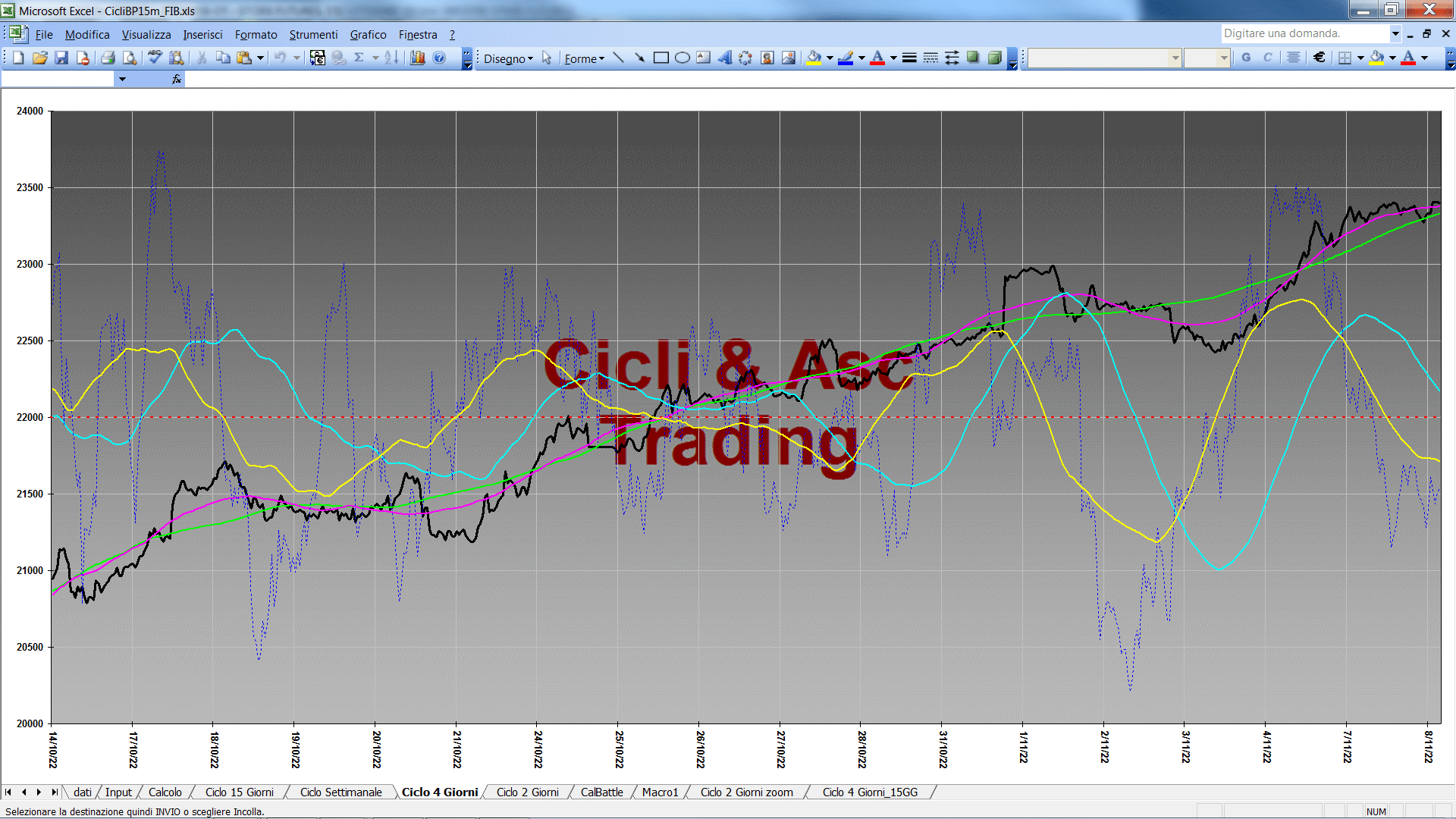Open the font size combo box
Viewport: 1456px width, 819px height.
click(x=1207, y=58)
